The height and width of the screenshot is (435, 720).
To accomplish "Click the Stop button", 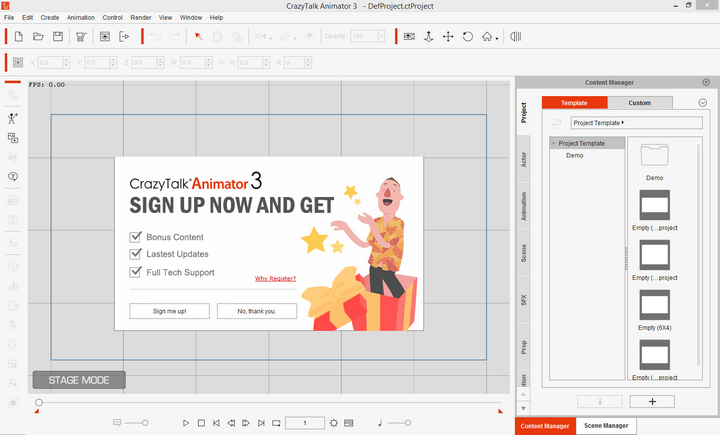I will click(201, 423).
